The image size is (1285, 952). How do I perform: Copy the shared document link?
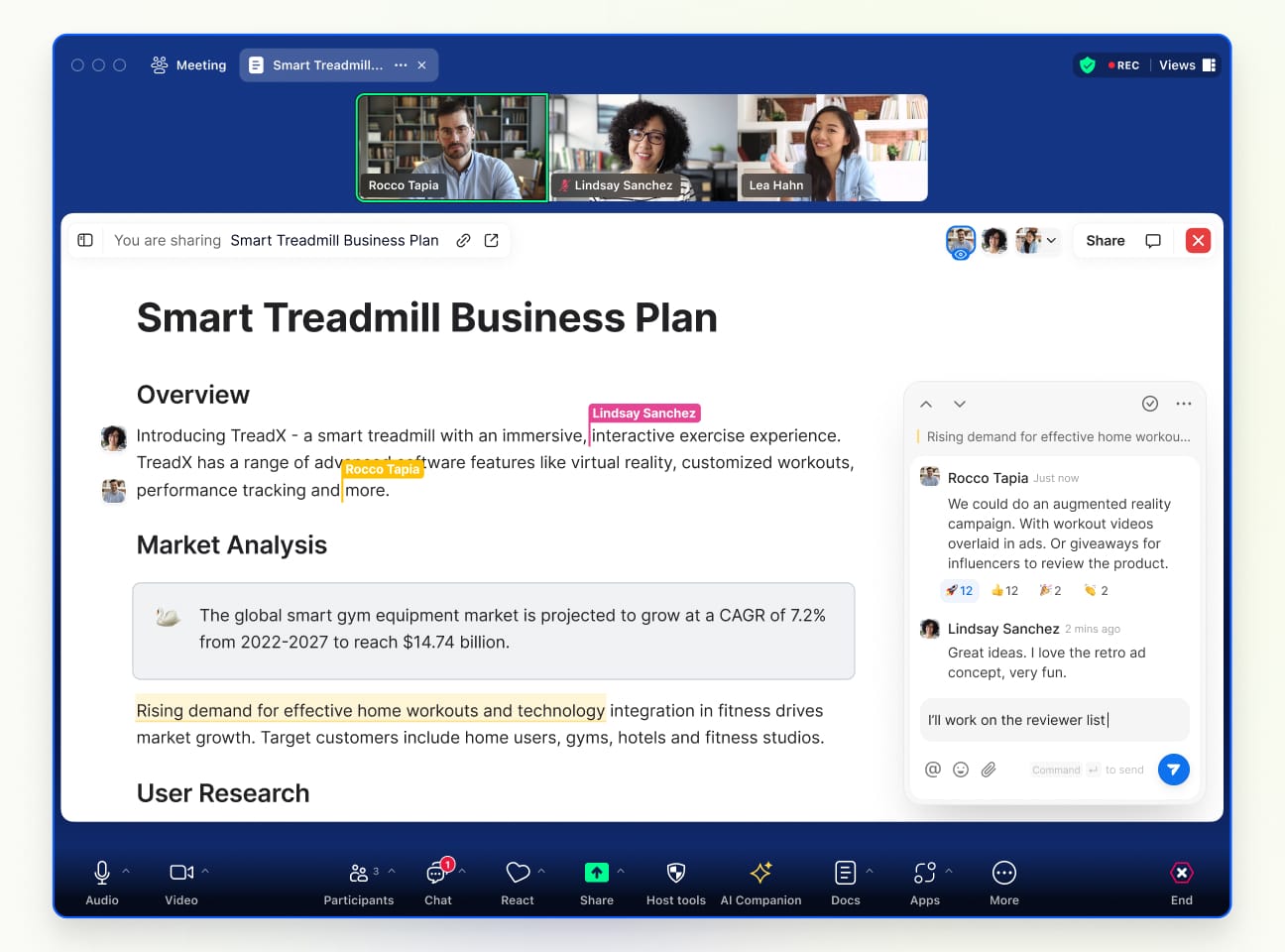click(463, 240)
